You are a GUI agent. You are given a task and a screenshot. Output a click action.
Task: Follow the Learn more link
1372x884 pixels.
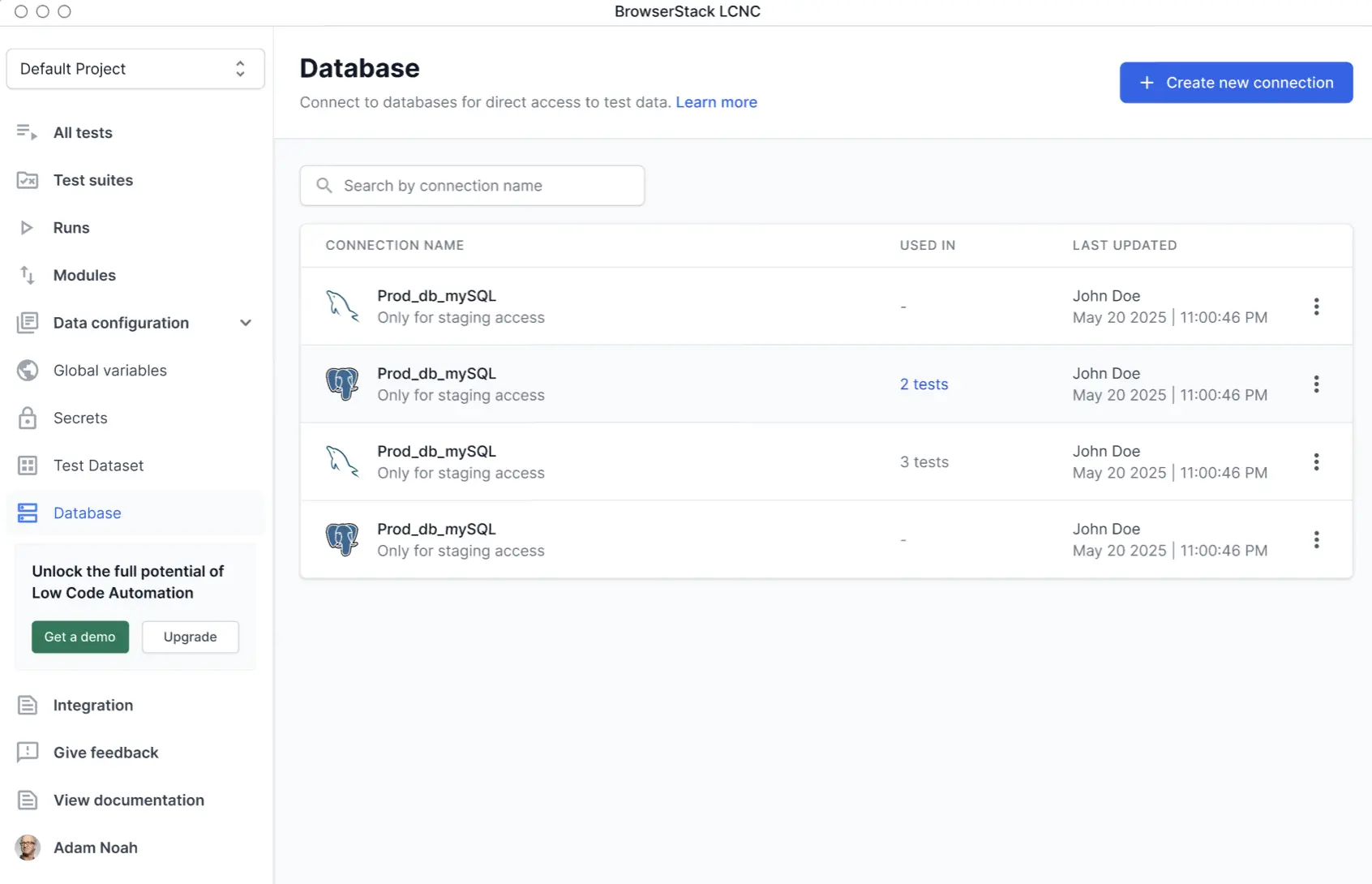point(716,102)
